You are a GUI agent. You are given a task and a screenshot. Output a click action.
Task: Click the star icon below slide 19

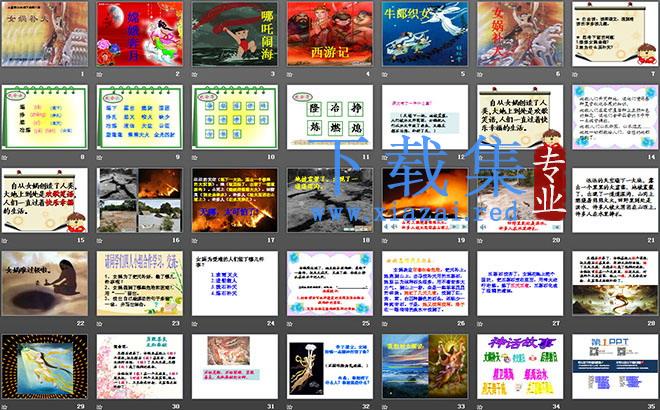(385, 240)
